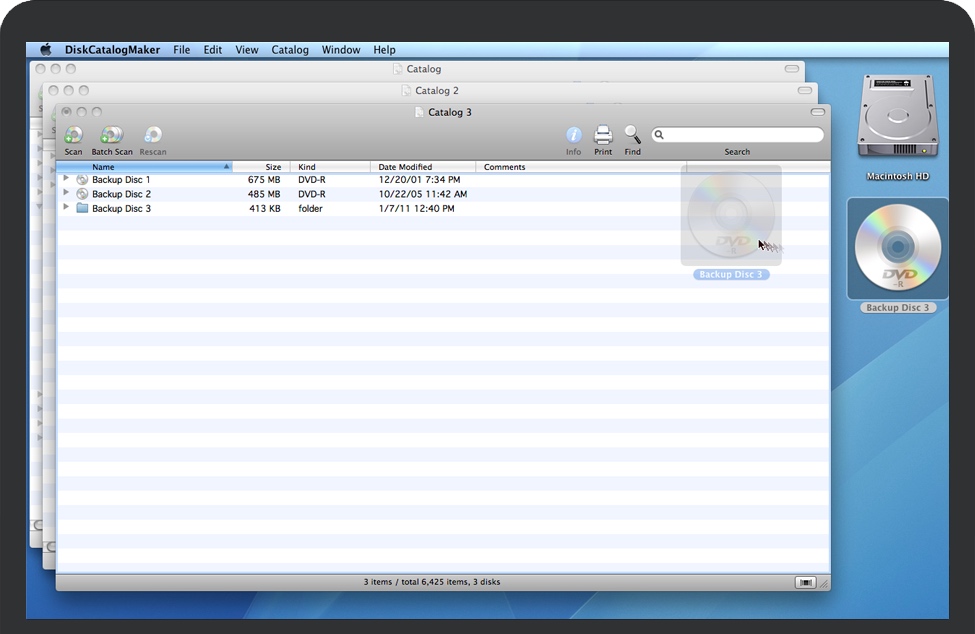Click the Scan toolbar icon
This screenshot has width=975, height=634.
[x=73, y=136]
